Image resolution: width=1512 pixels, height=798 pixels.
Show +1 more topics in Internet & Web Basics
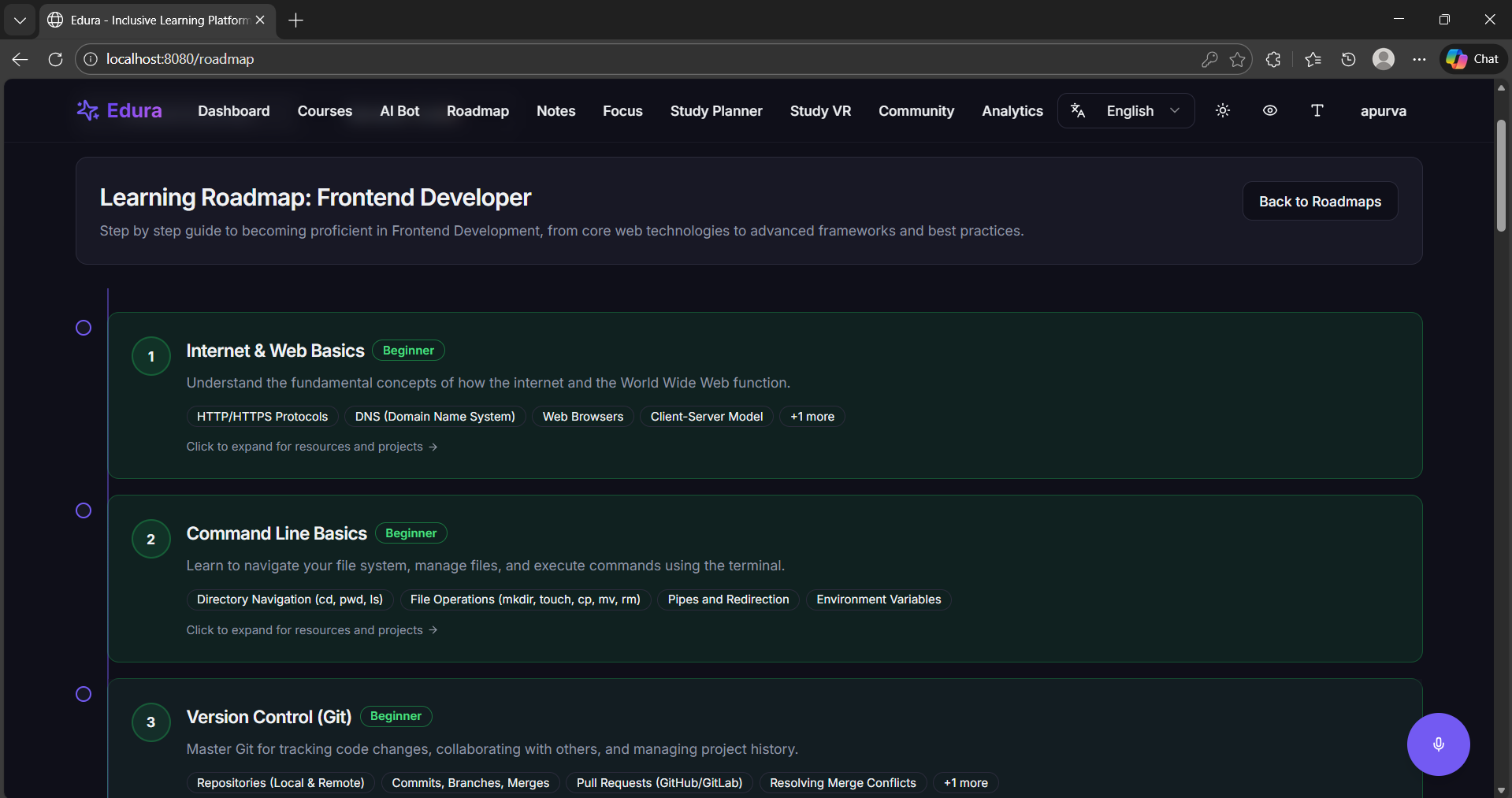[812, 417]
